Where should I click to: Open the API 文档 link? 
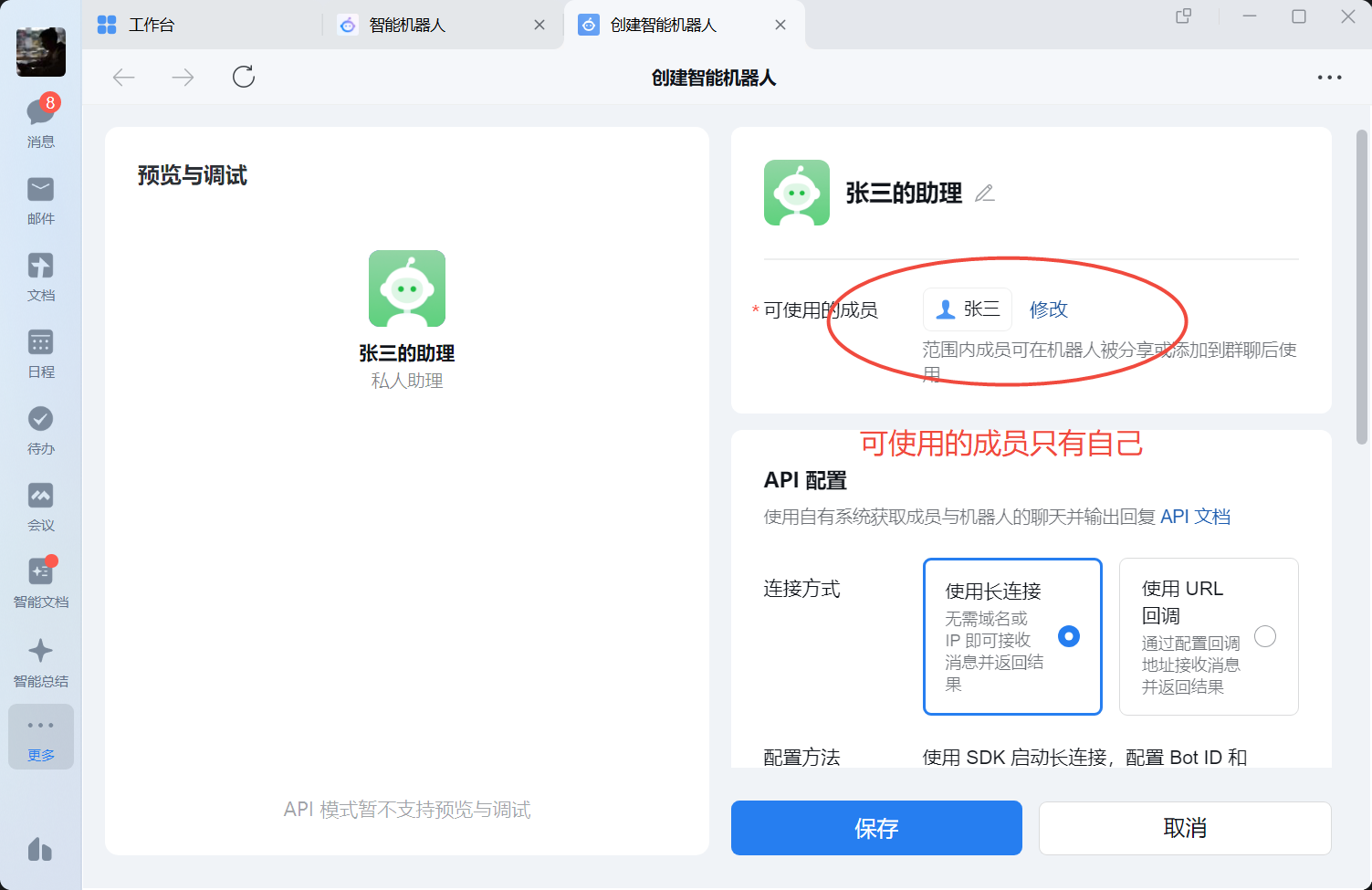point(1195,517)
